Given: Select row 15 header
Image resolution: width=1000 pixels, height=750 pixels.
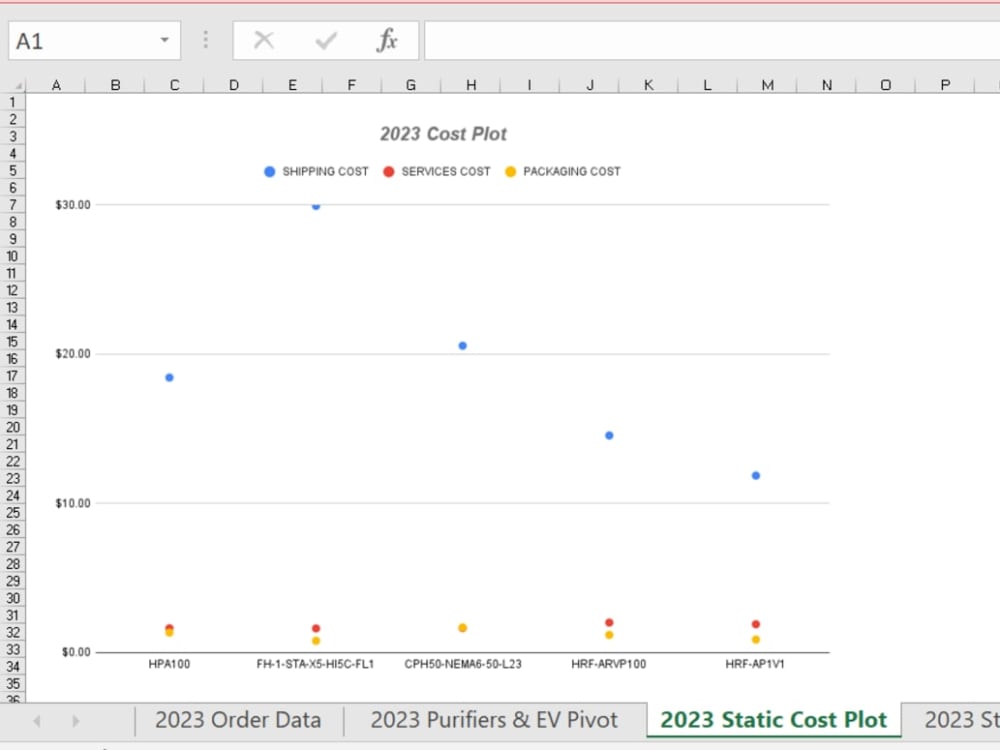Looking at the screenshot, I should point(12,342).
